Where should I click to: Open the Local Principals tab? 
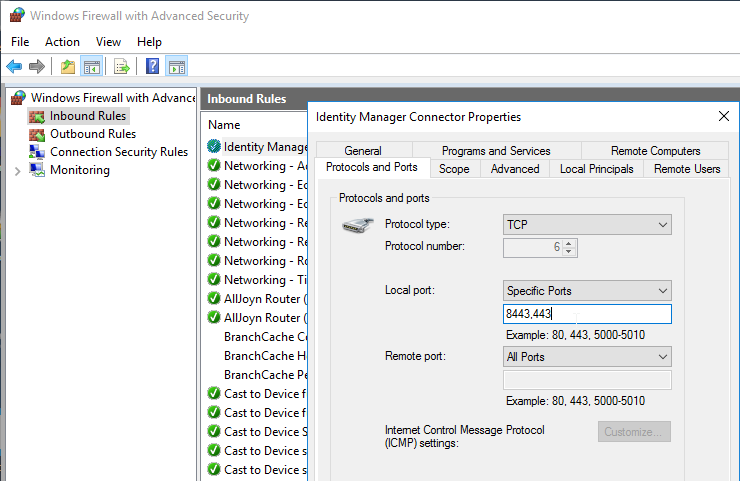[x=597, y=169]
